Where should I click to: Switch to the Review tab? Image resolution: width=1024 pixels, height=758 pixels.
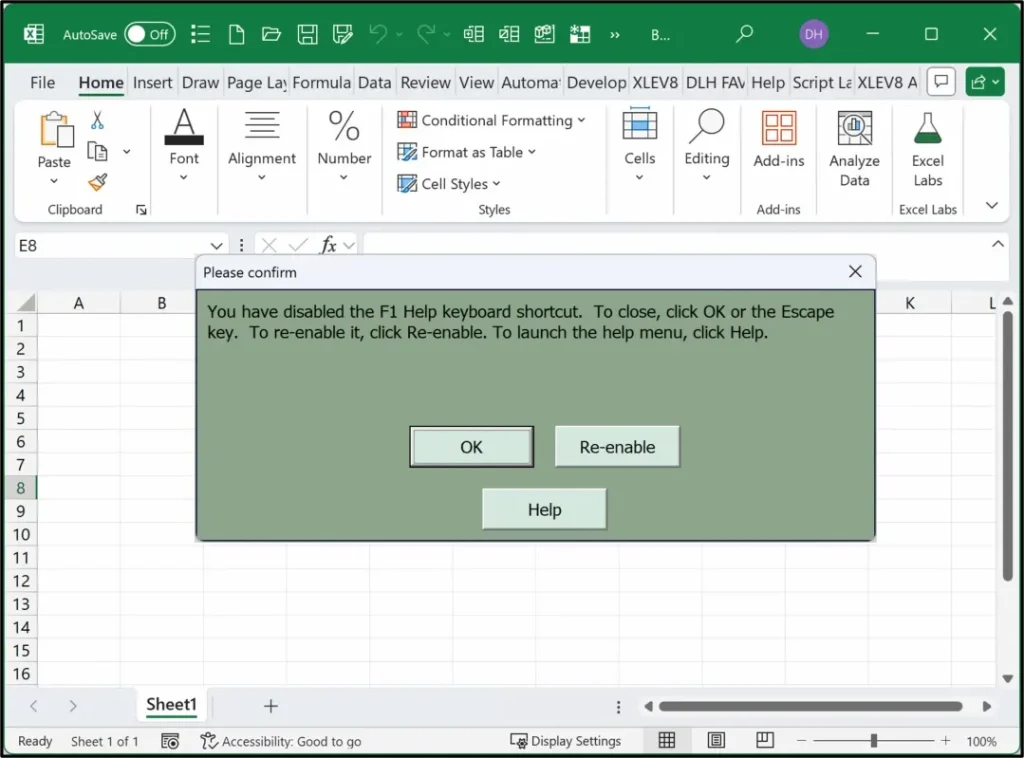pyautogui.click(x=425, y=82)
